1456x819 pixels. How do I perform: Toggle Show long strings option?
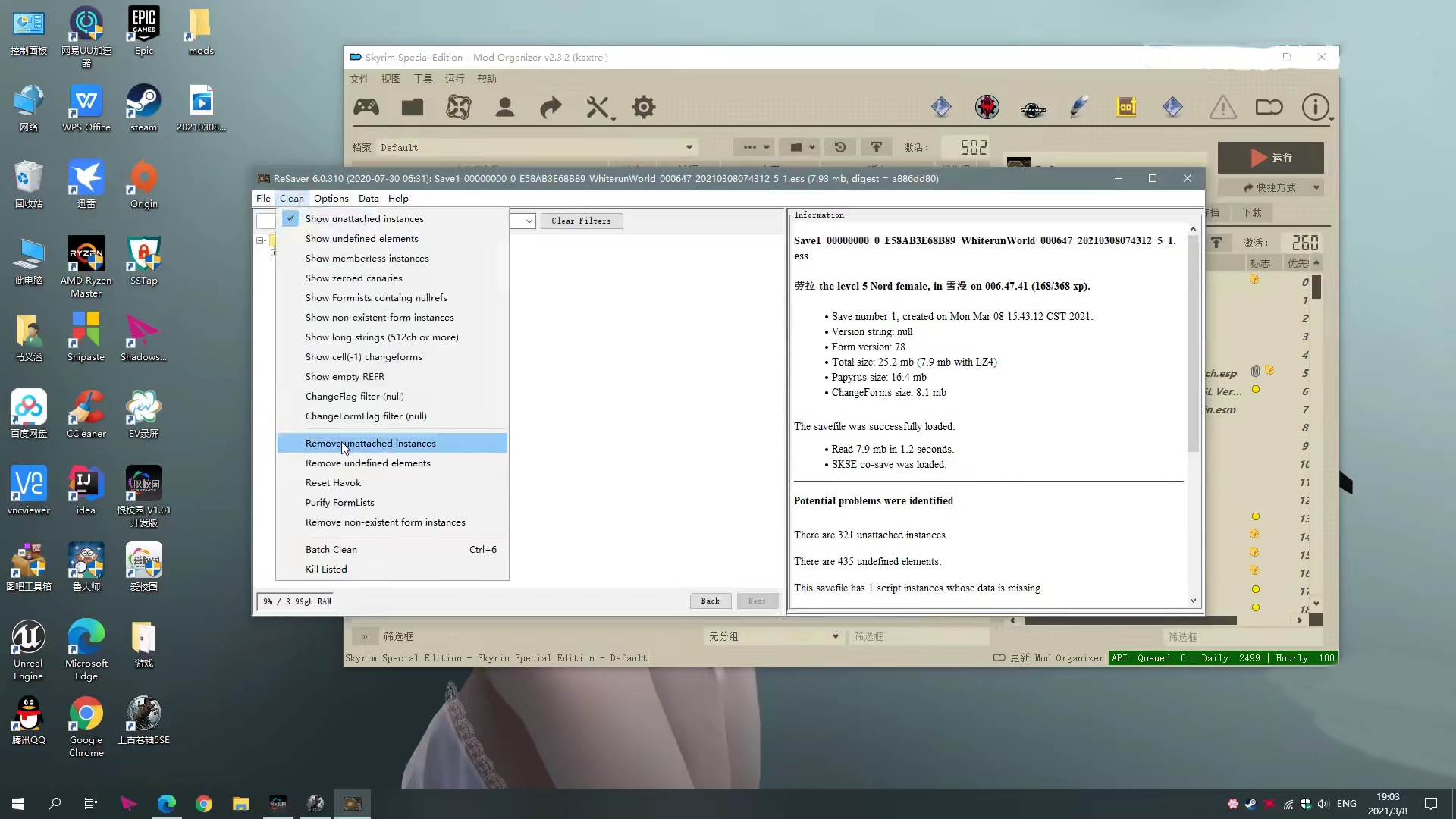392,337
